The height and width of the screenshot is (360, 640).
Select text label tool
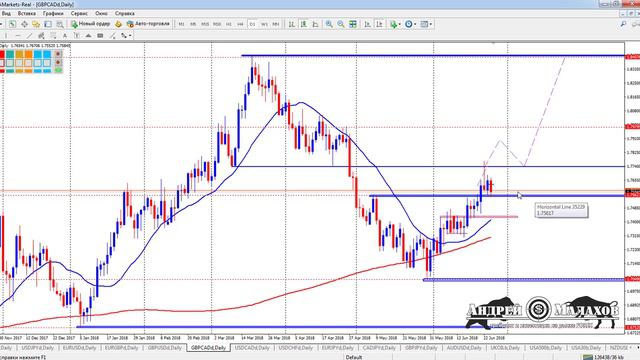76,36
